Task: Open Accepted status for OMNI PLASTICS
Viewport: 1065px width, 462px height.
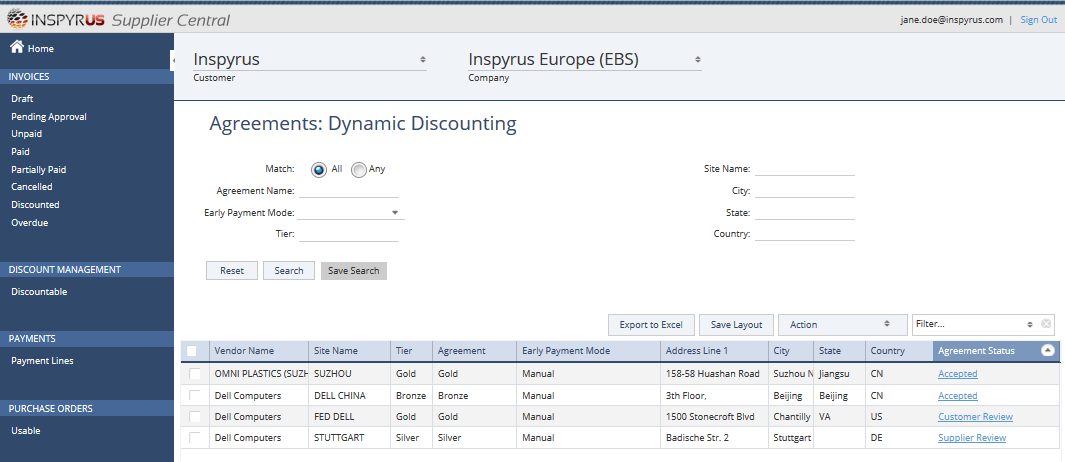Action: (958, 374)
